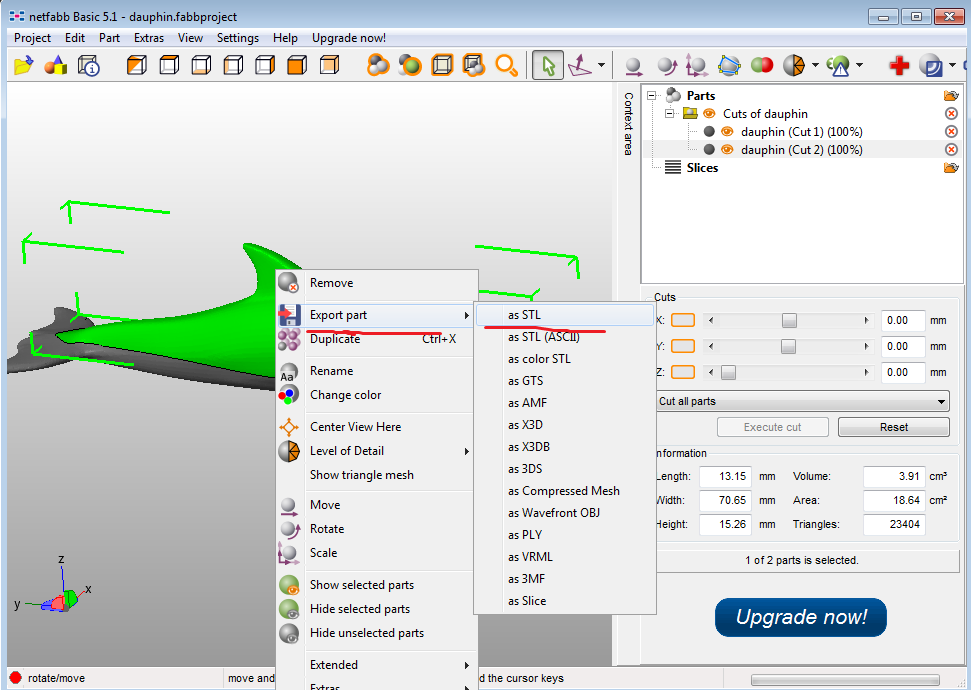Click the add part shapes toolbar icon
Screen dimensions: 971x690
coord(56,65)
